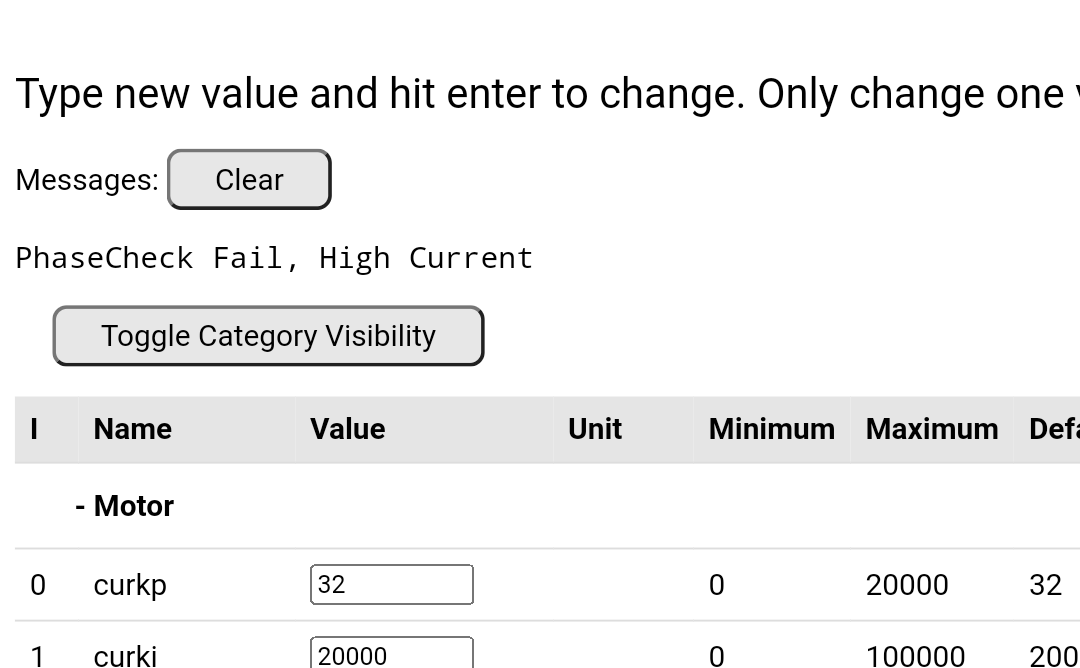
Task: Click curkp's maximum value 20000
Action: tap(906, 585)
